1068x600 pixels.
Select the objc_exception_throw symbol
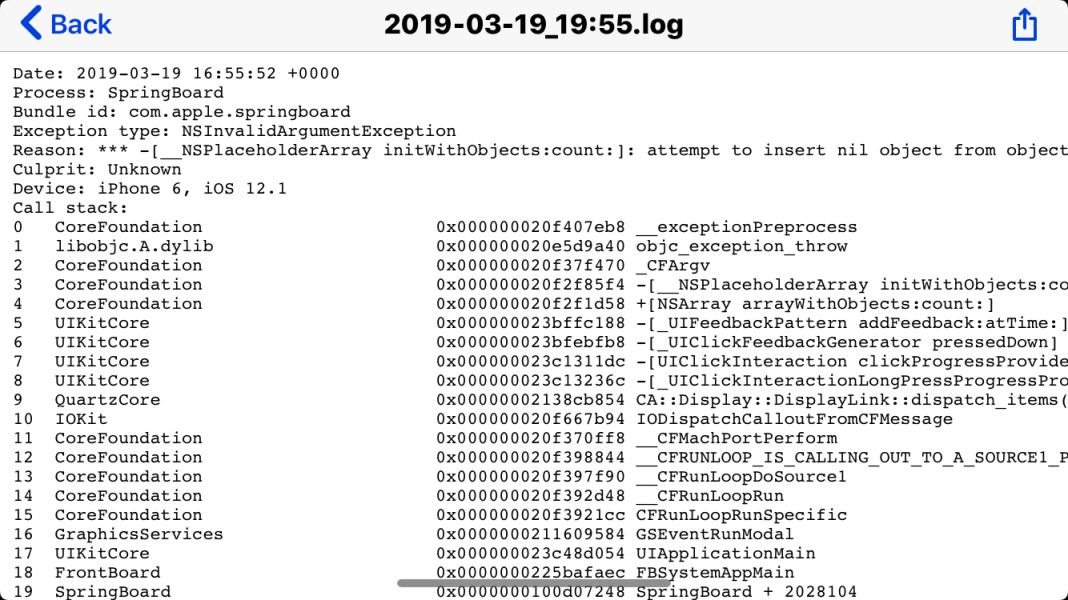(x=741, y=246)
